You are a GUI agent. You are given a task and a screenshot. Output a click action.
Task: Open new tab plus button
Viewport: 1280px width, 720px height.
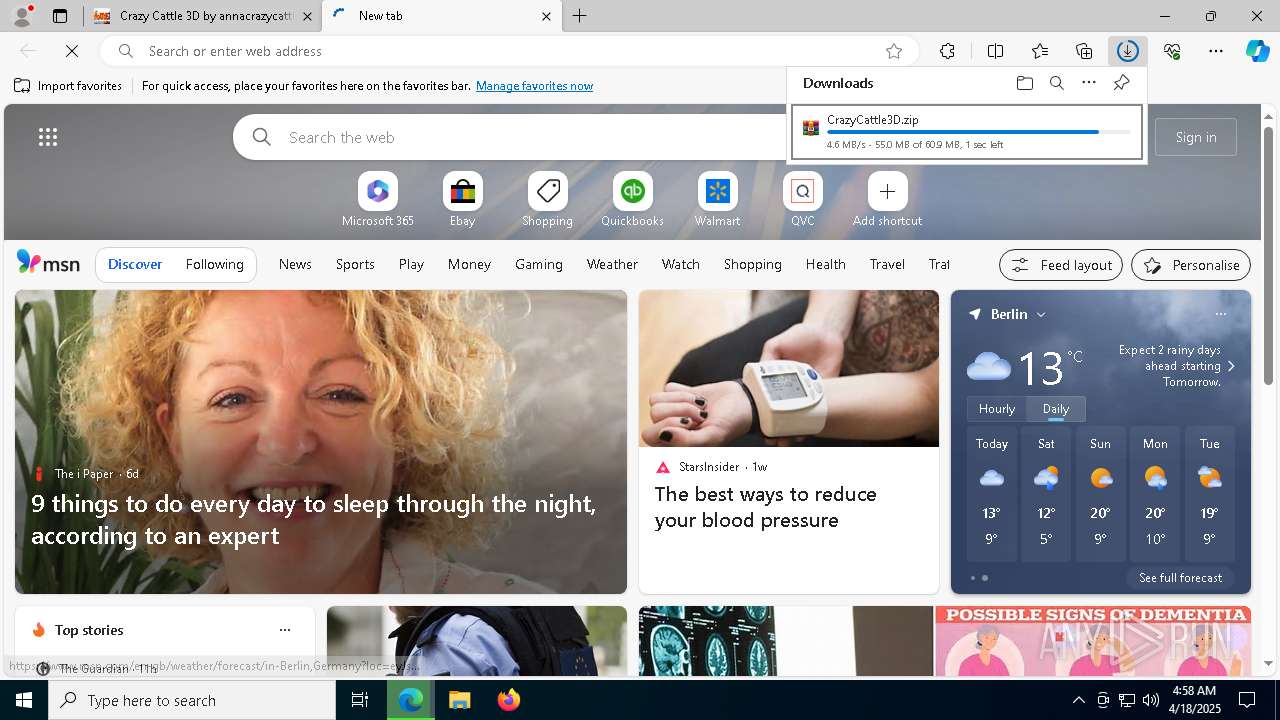pos(580,16)
